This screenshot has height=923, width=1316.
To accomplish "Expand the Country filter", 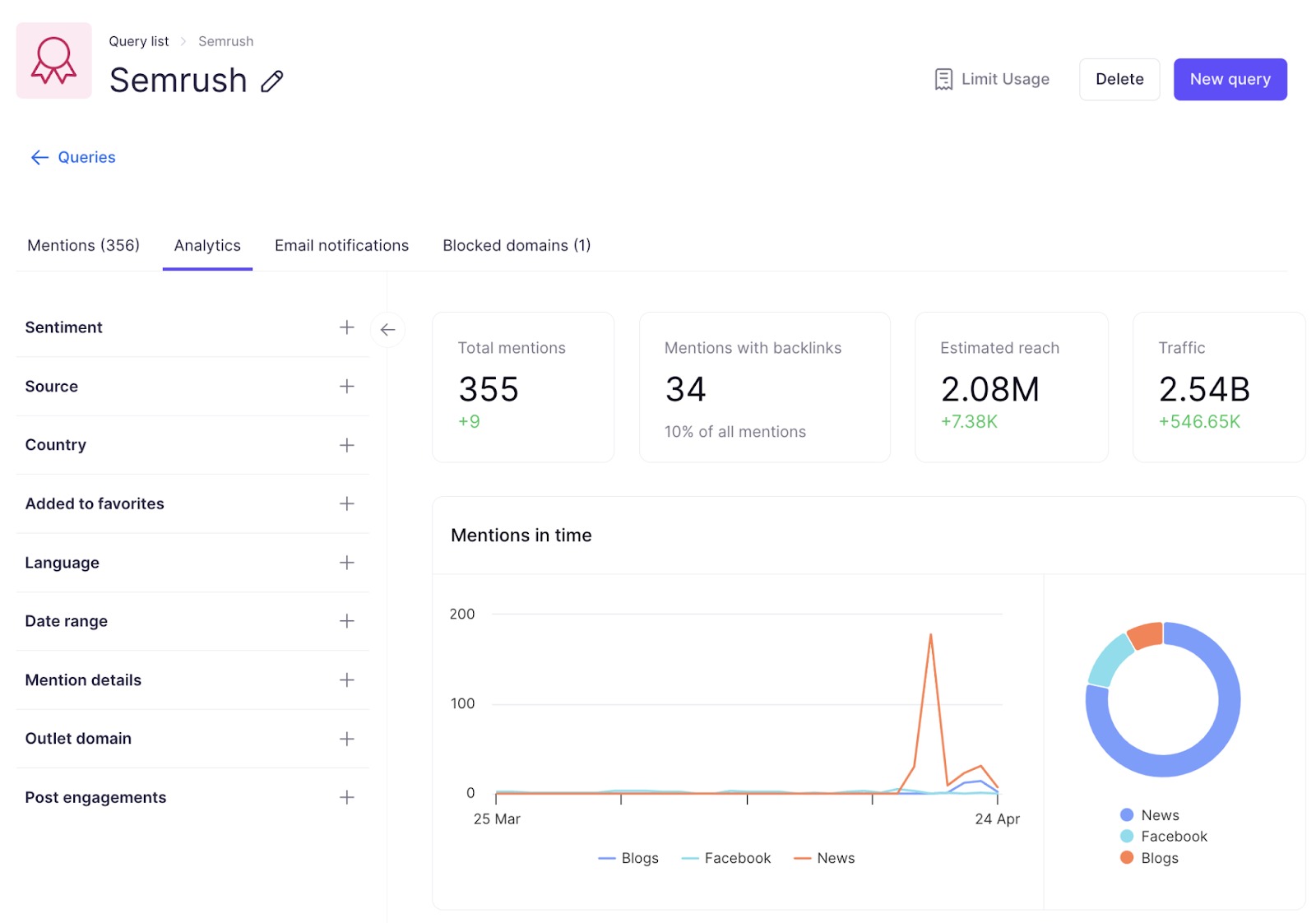I will (347, 445).
